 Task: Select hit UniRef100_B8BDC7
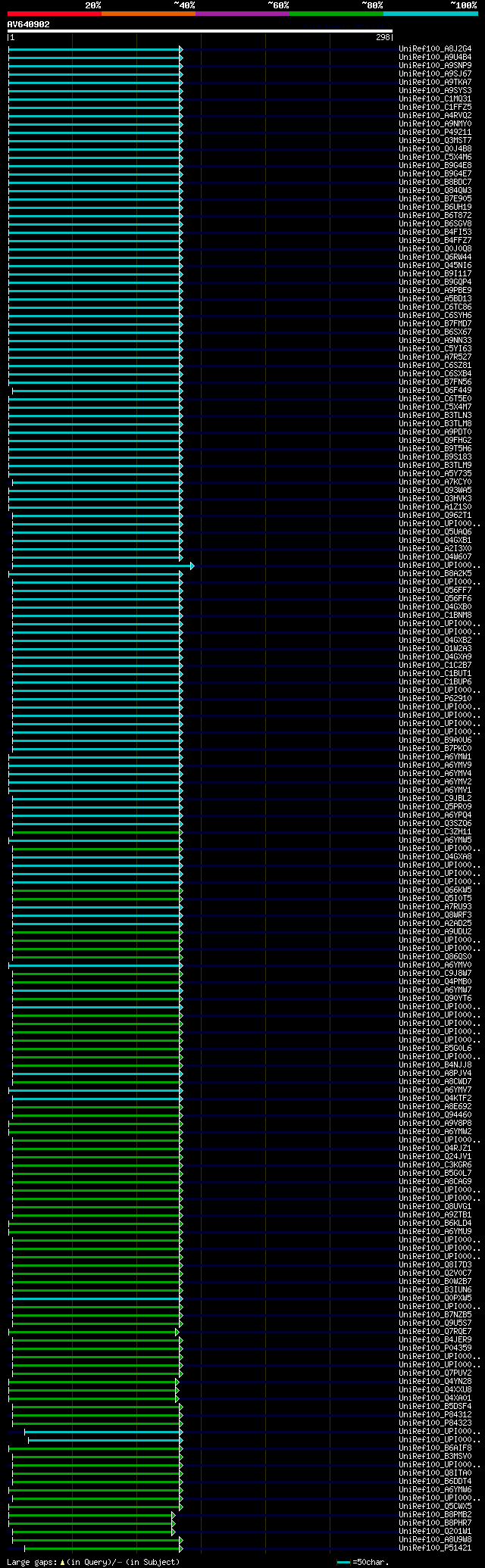(435, 182)
